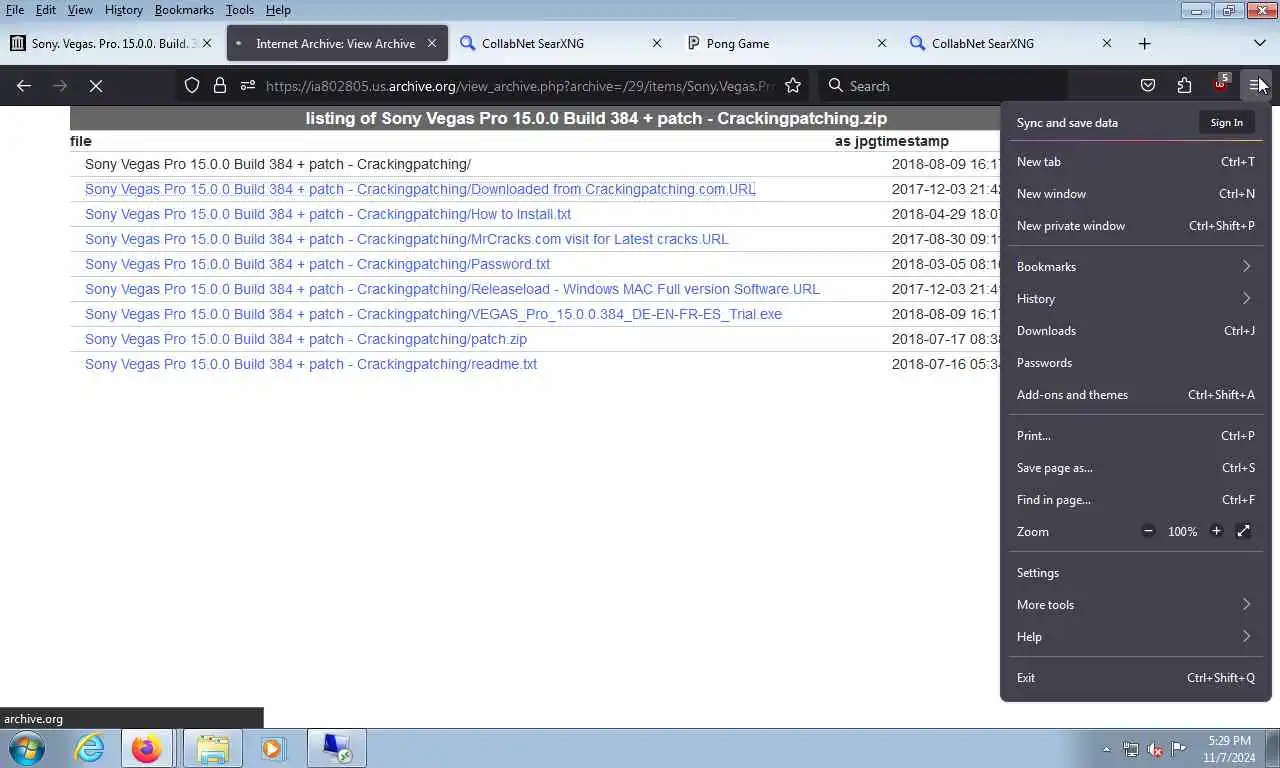Close the hamburger application menu button
Image resolution: width=1280 pixels, height=768 pixels.
point(1256,86)
